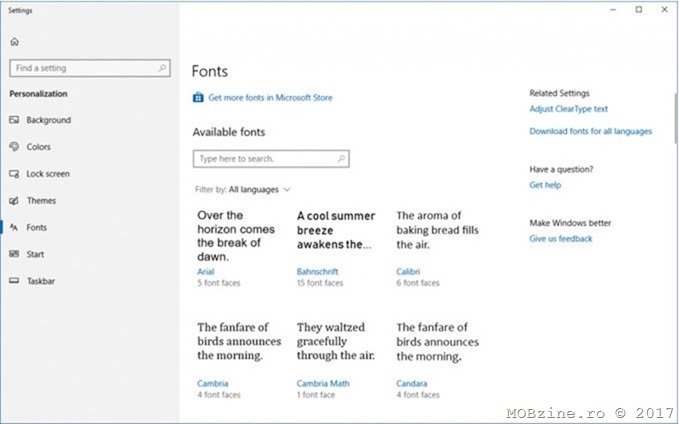Click the Type here to search font box
The image size is (679, 424).
271,159
